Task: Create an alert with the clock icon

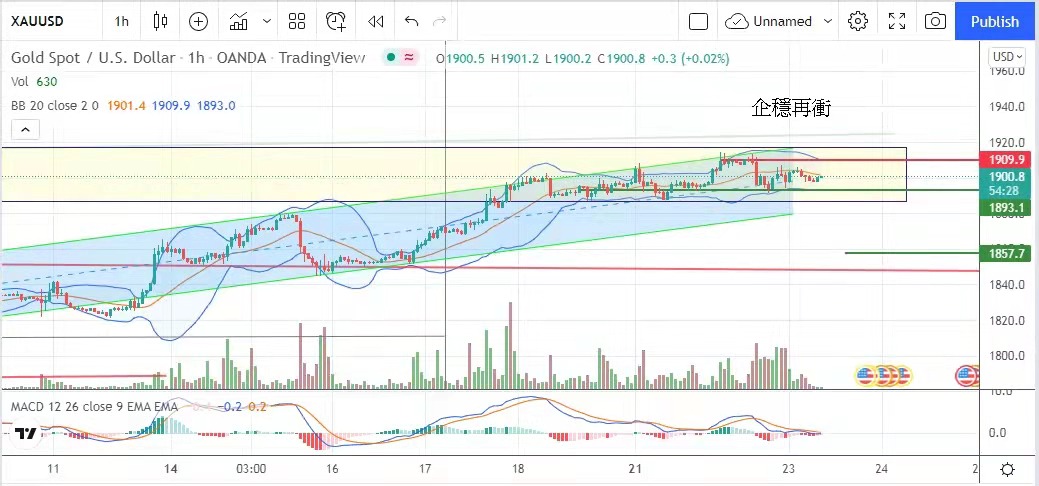Action: (335, 21)
